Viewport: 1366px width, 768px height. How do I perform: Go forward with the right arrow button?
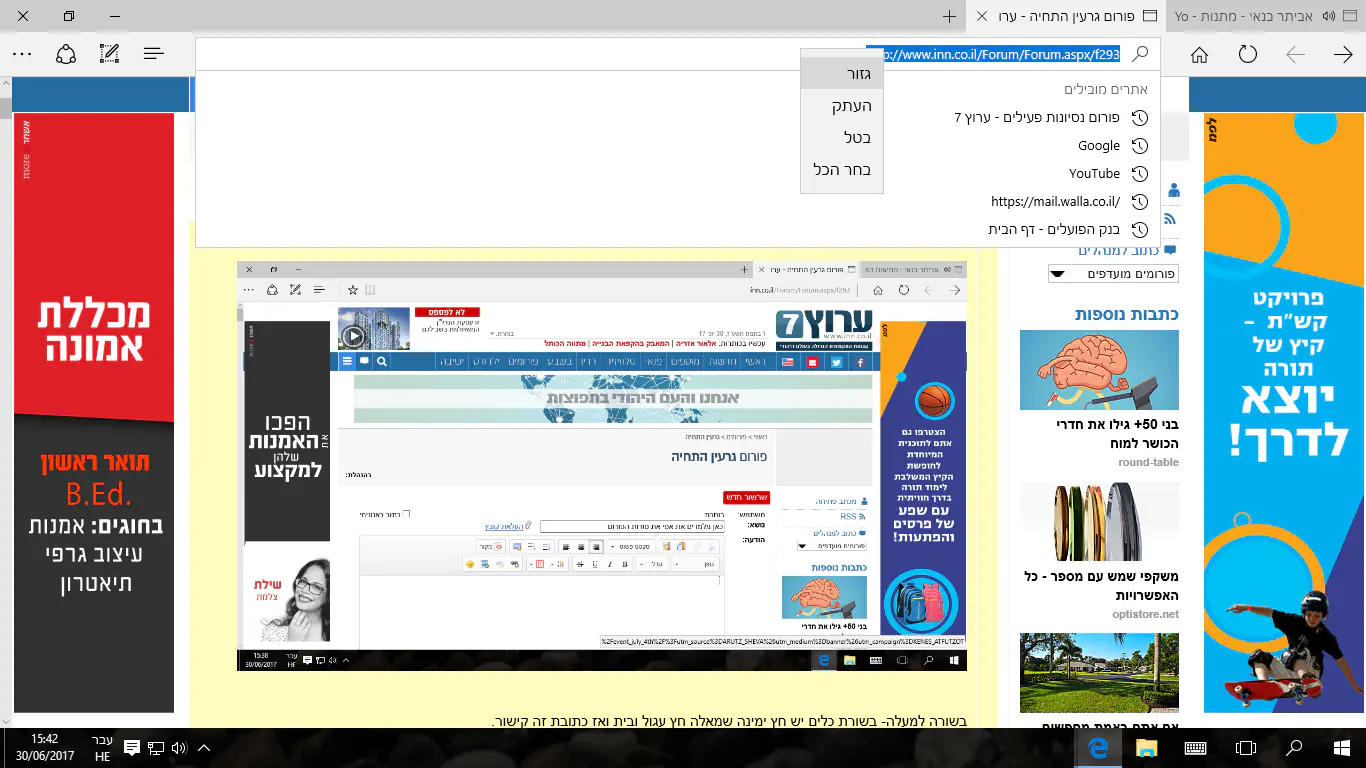[x=1343, y=54]
